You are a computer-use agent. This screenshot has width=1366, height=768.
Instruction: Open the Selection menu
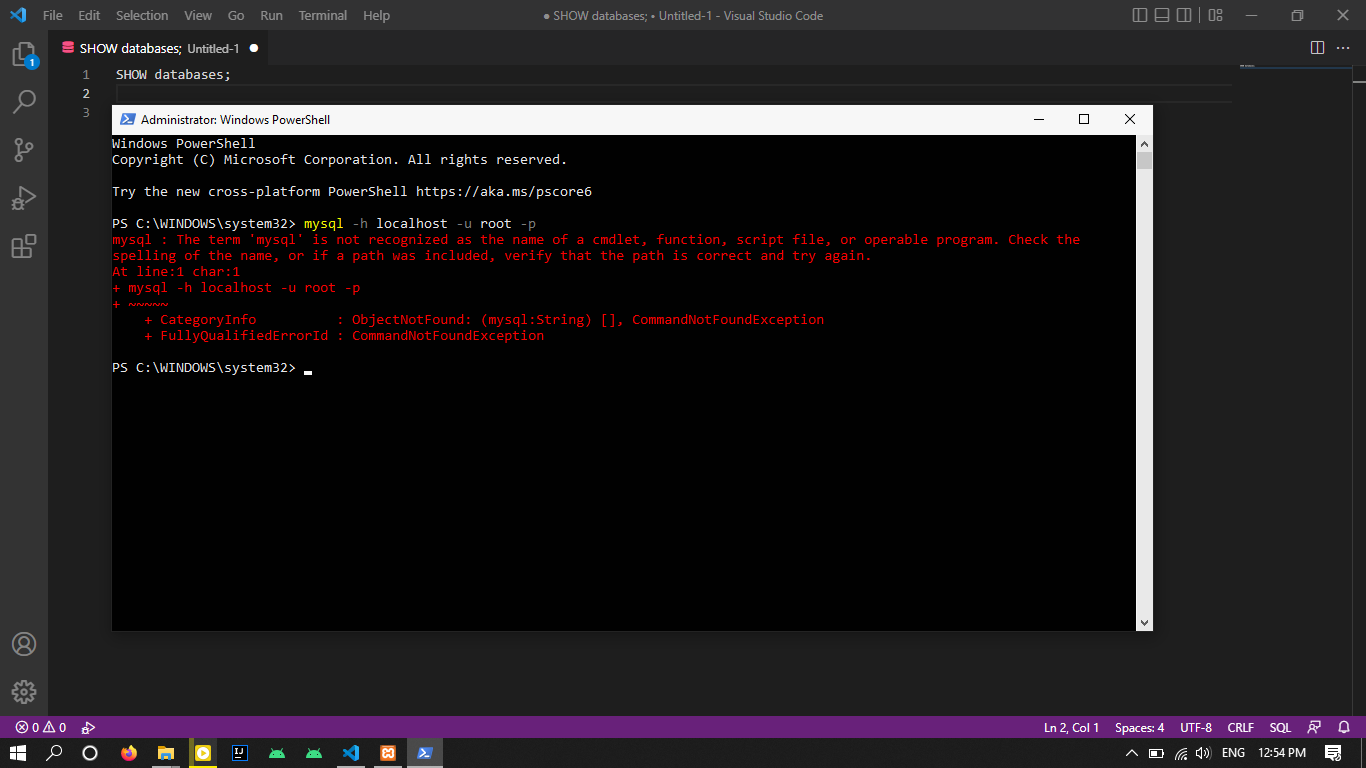click(x=142, y=15)
